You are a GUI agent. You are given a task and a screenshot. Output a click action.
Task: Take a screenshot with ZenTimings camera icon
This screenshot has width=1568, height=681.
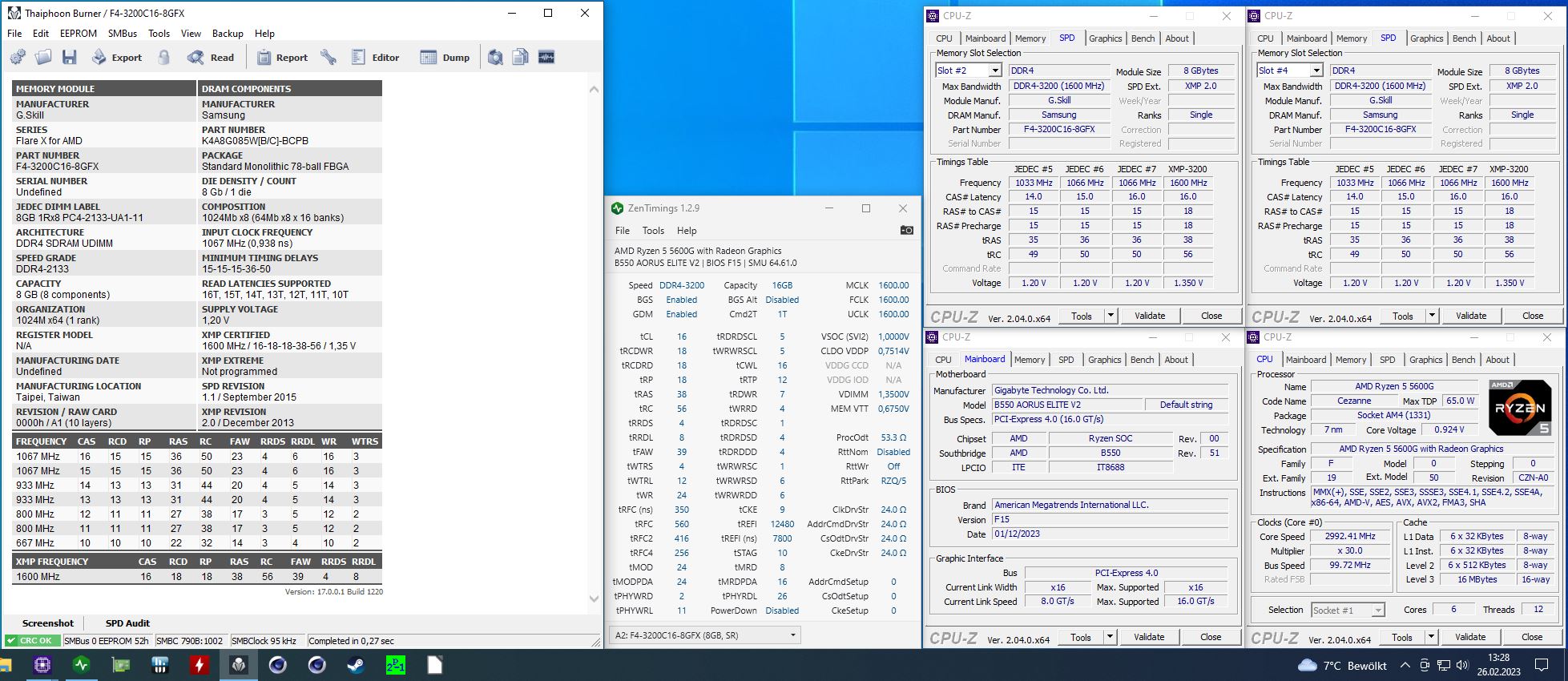906,230
